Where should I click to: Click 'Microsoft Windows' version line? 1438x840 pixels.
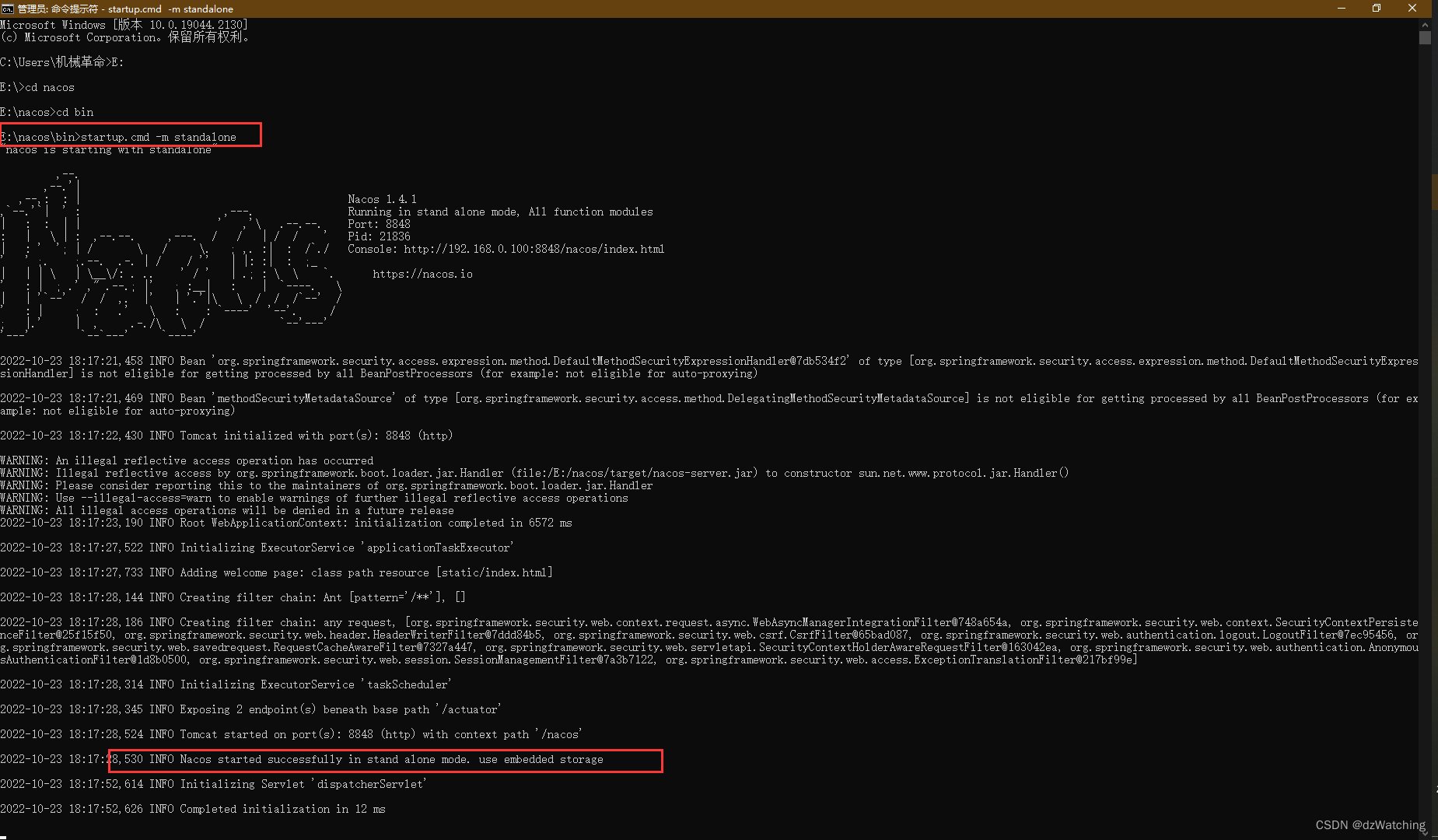124,25
